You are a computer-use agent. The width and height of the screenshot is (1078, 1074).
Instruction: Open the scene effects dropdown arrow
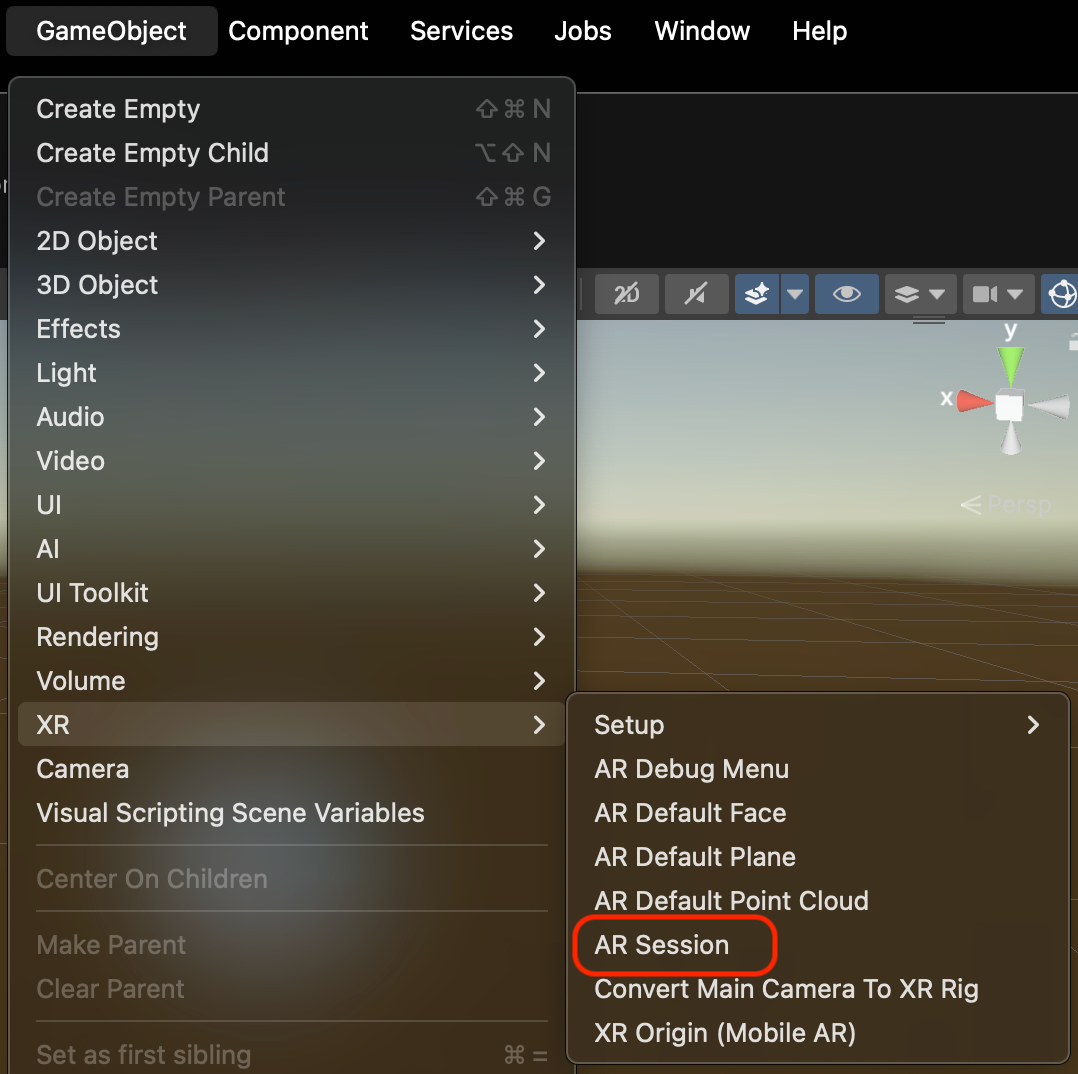795,294
